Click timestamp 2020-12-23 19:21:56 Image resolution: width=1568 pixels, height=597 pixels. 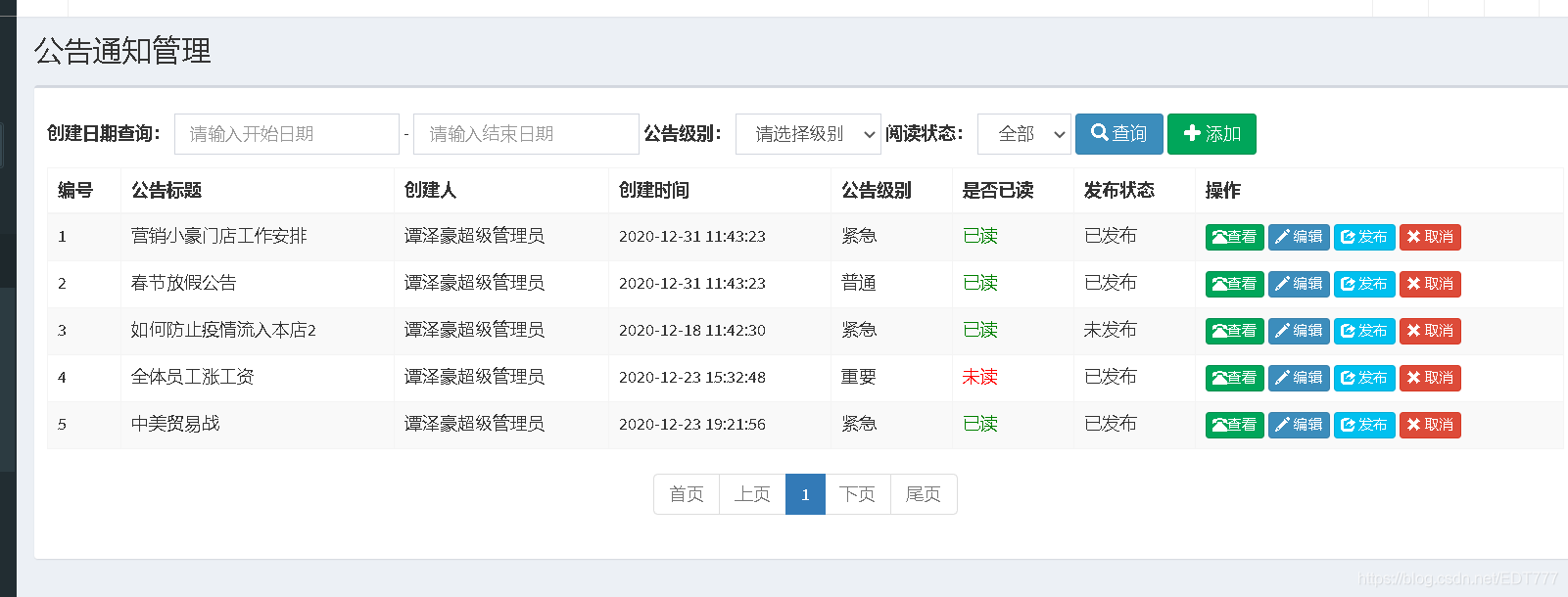click(x=692, y=425)
